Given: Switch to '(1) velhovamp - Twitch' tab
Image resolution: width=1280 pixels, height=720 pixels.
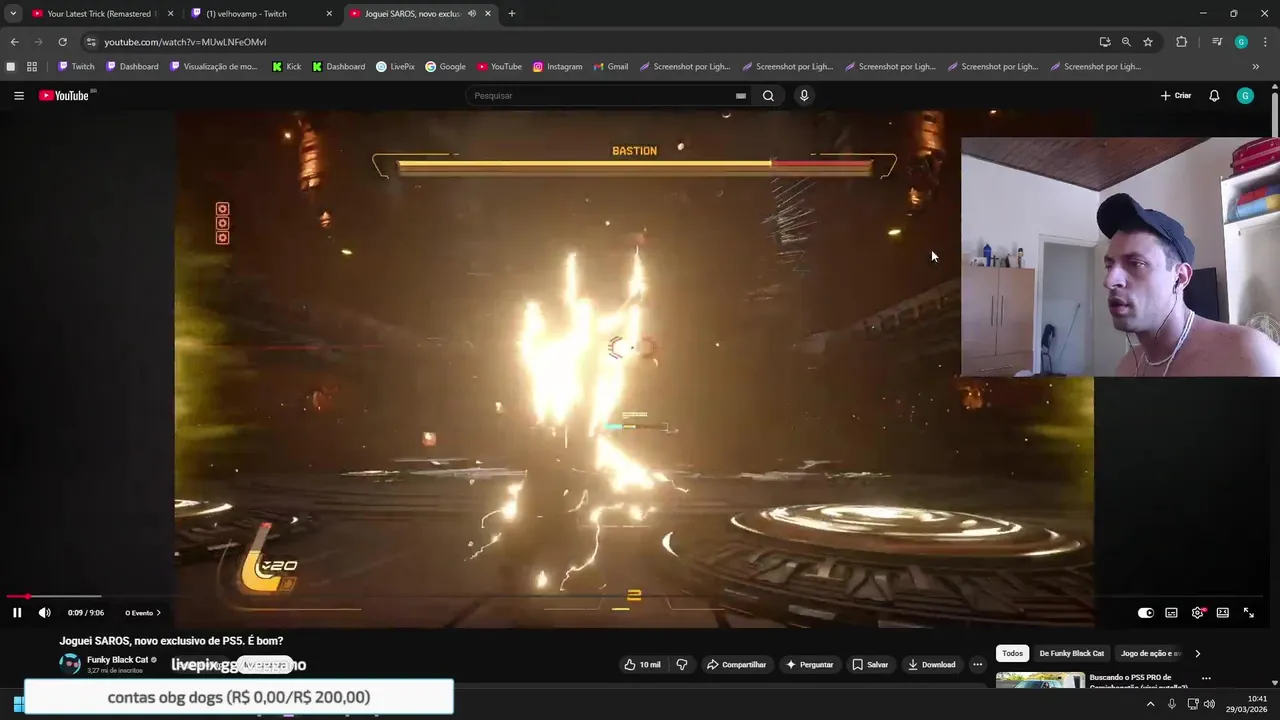Looking at the screenshot, I should (x=260, y=14).
